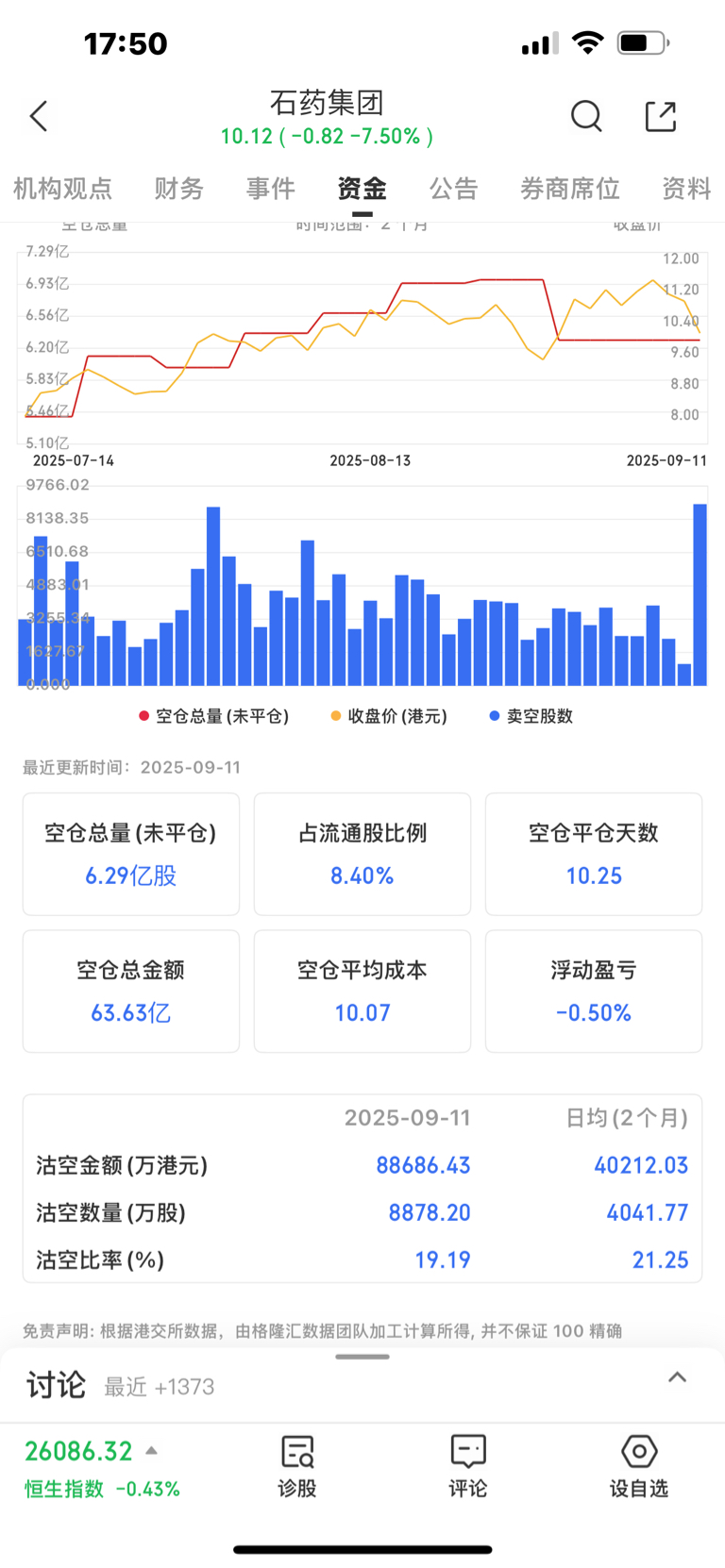
Task: Tap the 石药集团 stock title
Action: coord(327,102)
